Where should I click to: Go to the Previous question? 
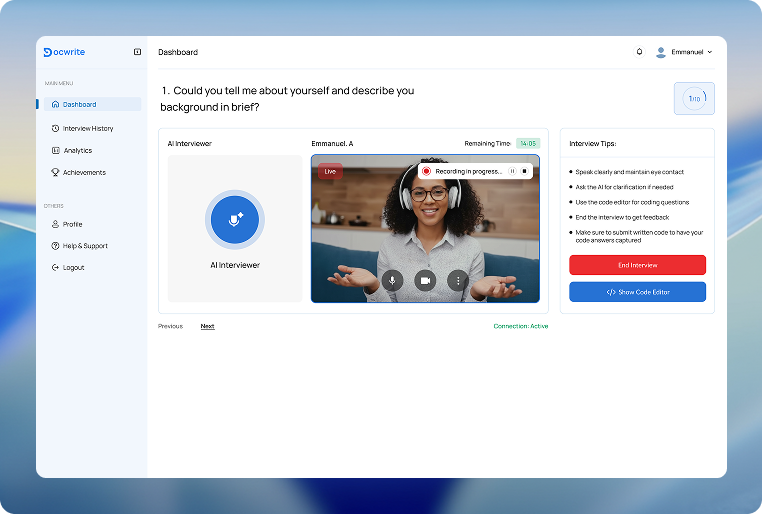[x=171, y=326]
